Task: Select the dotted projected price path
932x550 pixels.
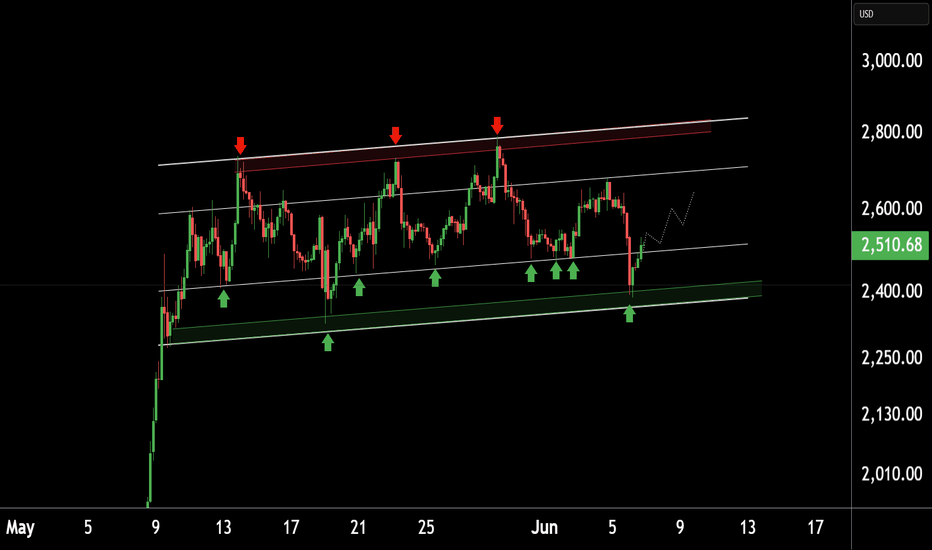Action: click(x=669, y=222)
